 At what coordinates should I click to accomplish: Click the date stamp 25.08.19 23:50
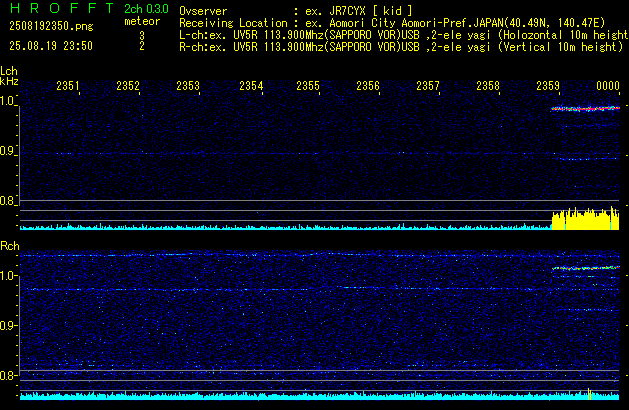click(51, 46)
